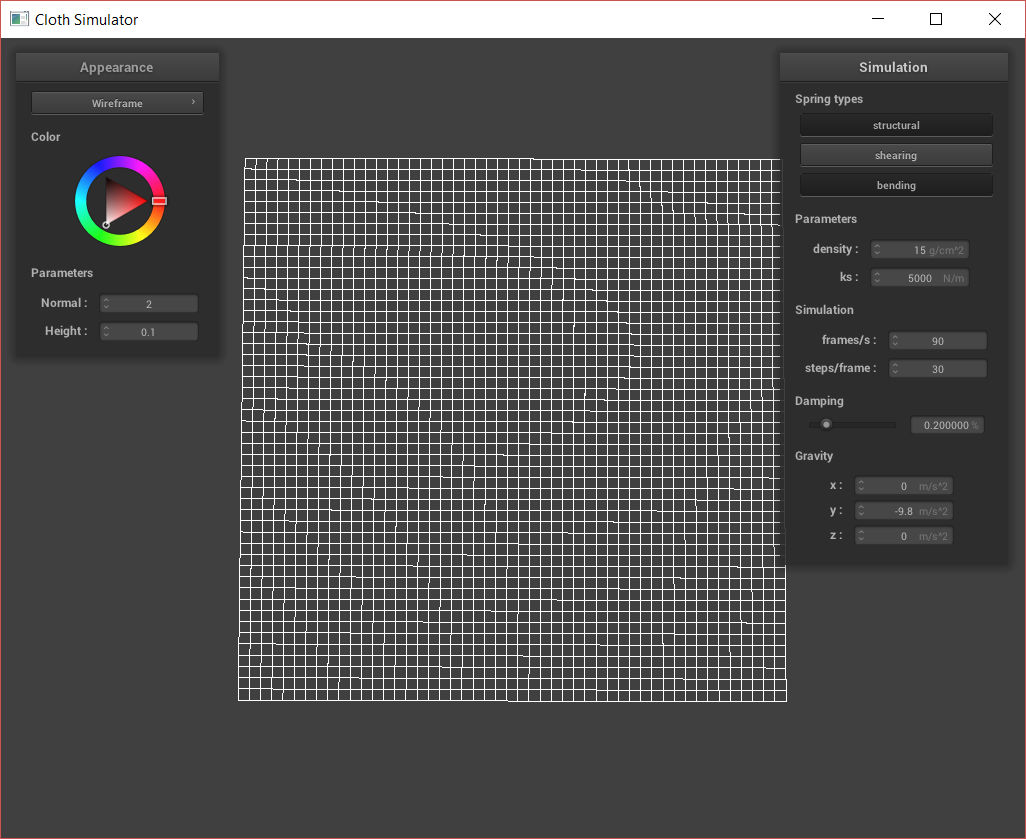The height and width of the screenshot is (839, 1026).
Task: Click the Normal value field
Action: pyautogui.click(x=149, y=304)
